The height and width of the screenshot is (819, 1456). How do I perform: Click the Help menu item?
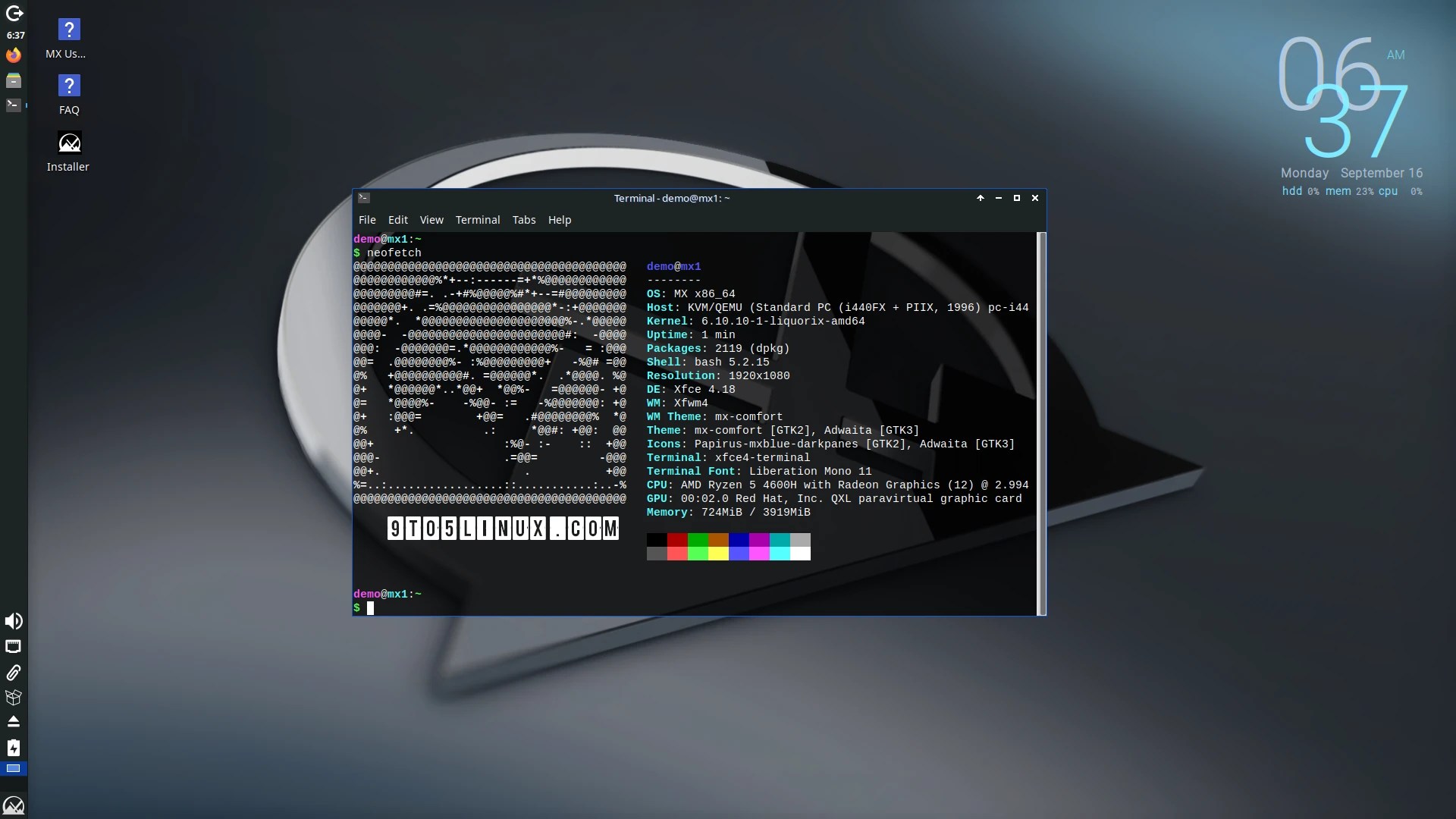click(x=560, y=220)
